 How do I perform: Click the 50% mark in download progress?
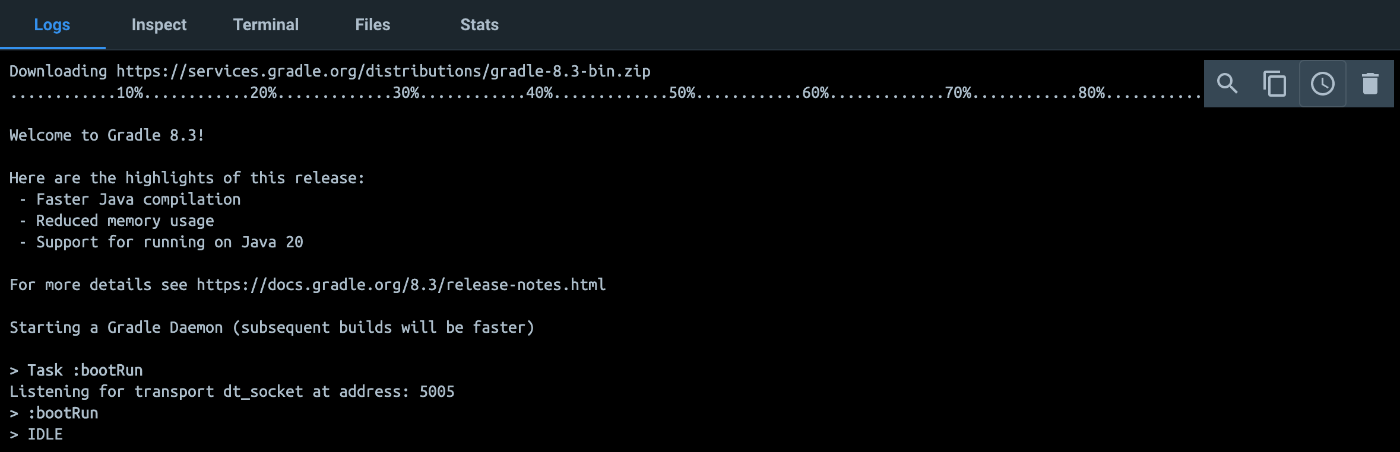coord(682,93)
